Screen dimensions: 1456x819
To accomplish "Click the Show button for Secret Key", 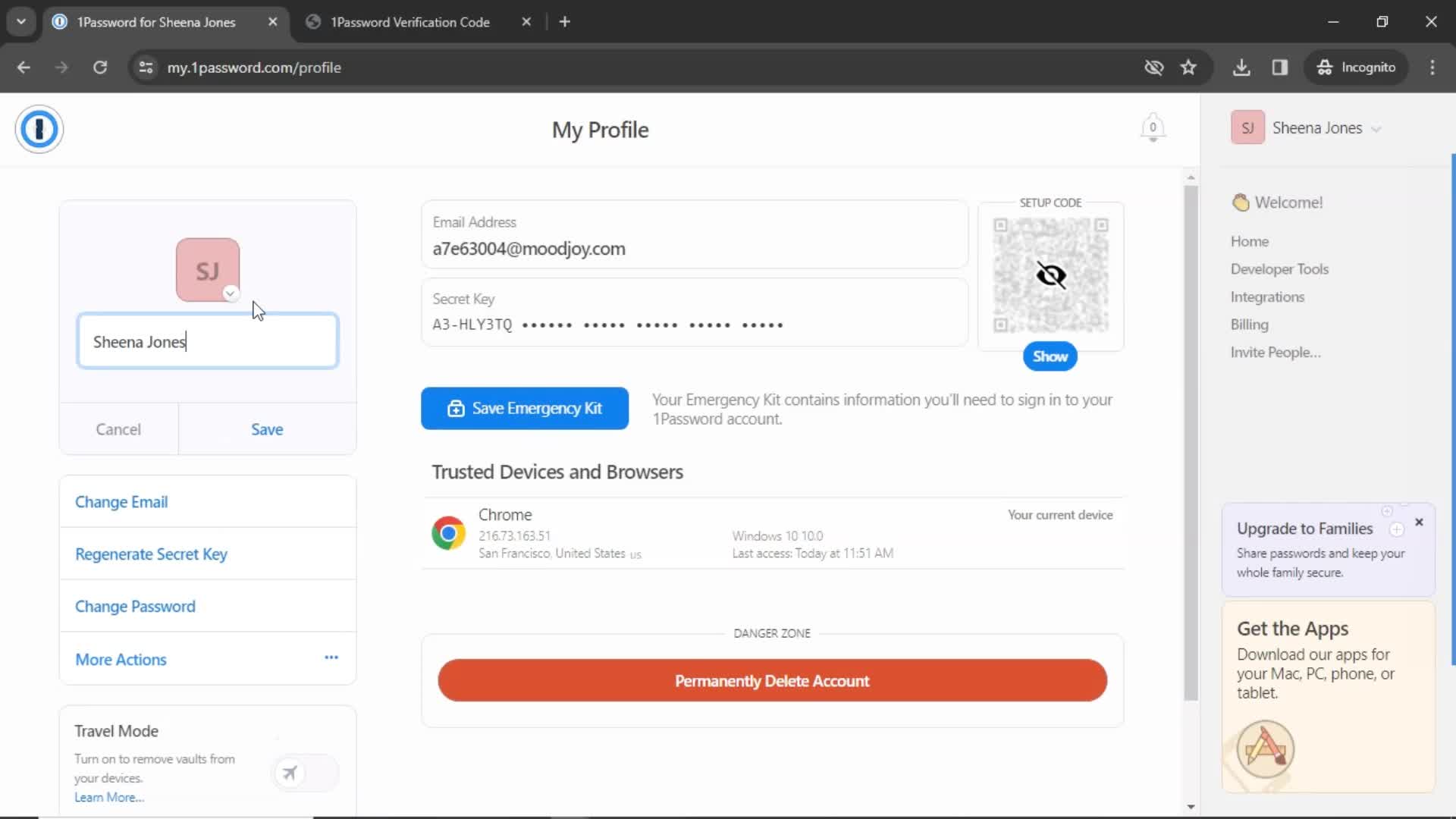I will click(x=1051, y=356).
